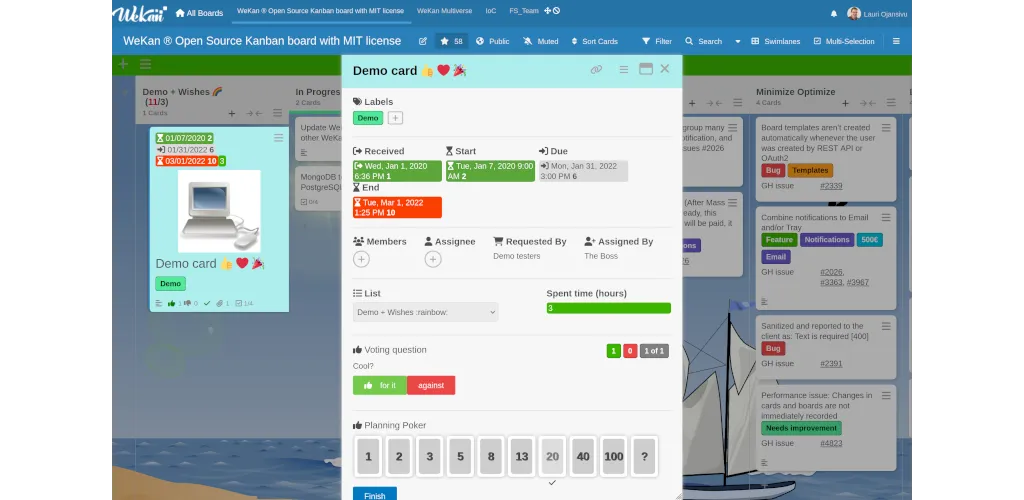Open Lauri Ojansivu user menu
The height and width of the screenshot is (500, 1024).
point(876,13)
